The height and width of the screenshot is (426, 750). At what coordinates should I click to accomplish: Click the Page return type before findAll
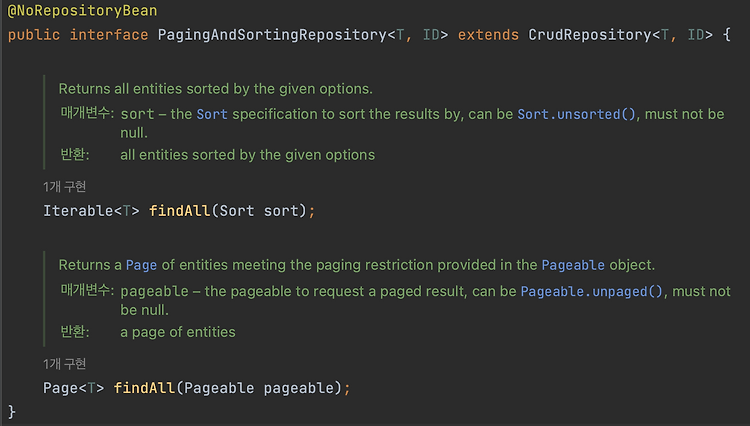[60, 388]
